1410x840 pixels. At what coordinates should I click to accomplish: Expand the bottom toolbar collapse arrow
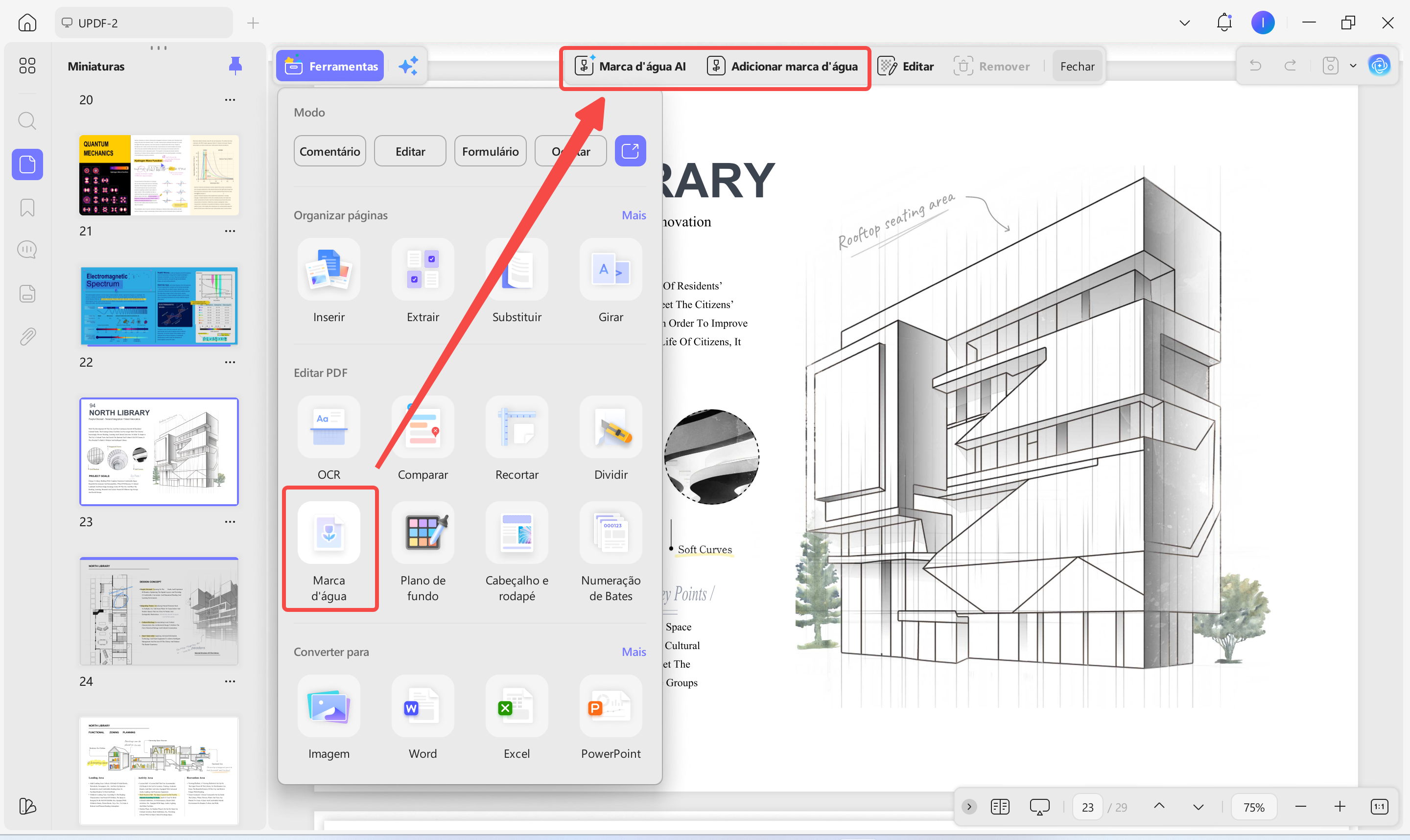[969, 807]
